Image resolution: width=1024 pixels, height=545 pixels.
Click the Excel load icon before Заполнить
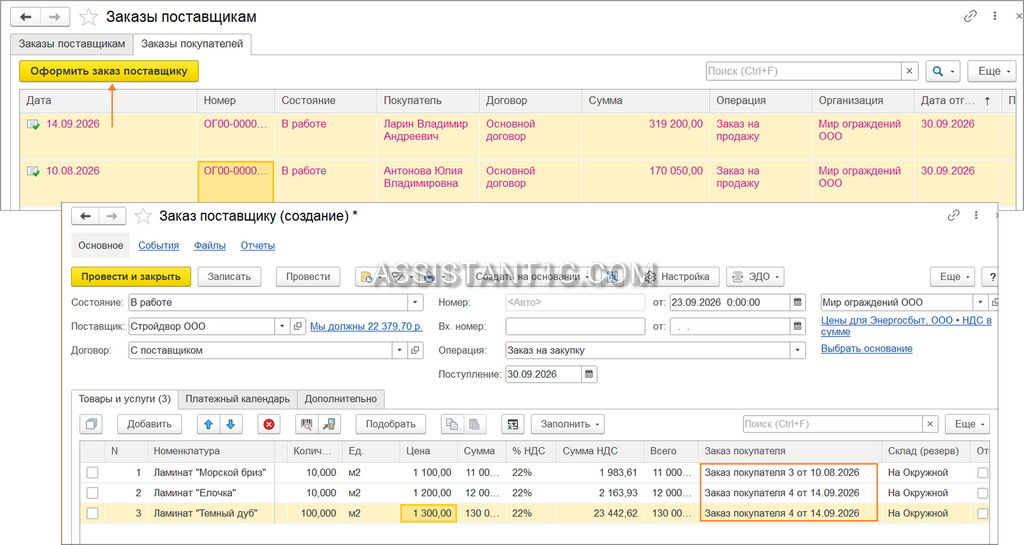coord(513,424)
